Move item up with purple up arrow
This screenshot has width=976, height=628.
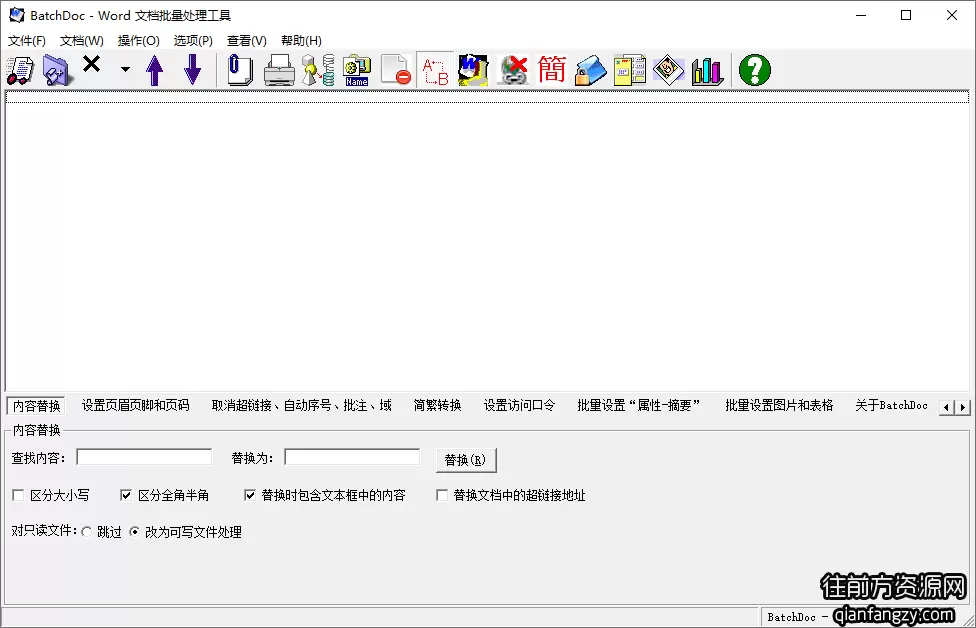[x=154, y=70]
